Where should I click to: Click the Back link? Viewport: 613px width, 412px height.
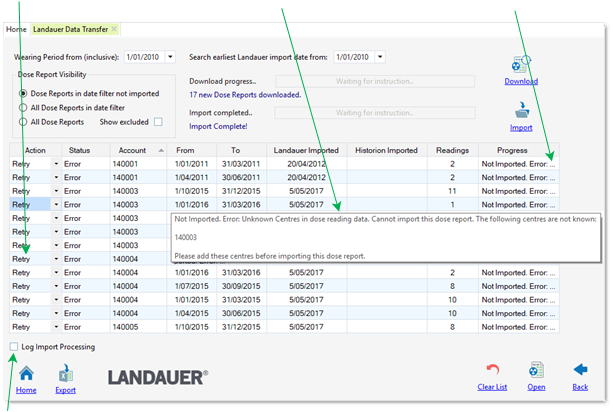click(x=580, y=387)
